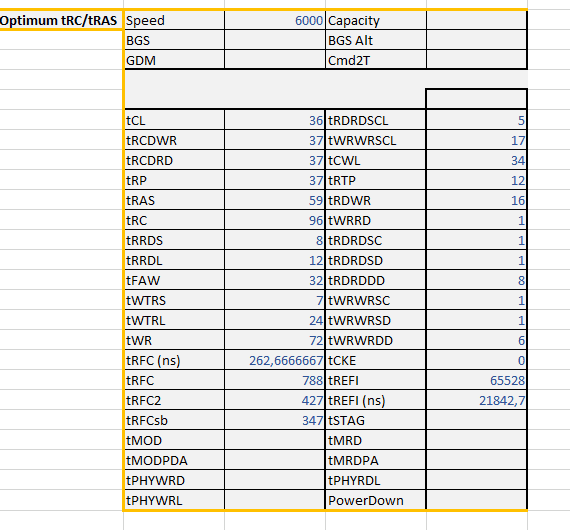Image resolution: width=570 pixels, height=530 pixels.
Task: Select the tREFI value 65528
Action: (x=476, y=380)
